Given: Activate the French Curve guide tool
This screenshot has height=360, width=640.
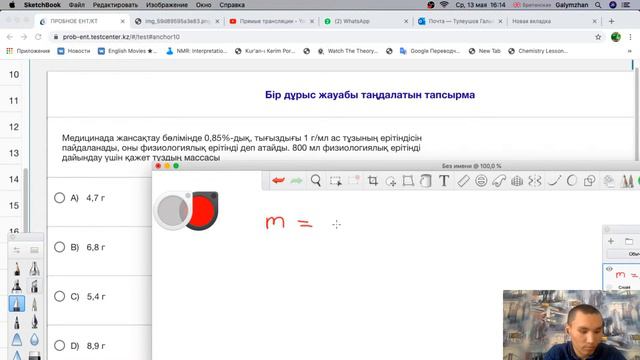Looking at the screenshot, I should click(499, 180).
